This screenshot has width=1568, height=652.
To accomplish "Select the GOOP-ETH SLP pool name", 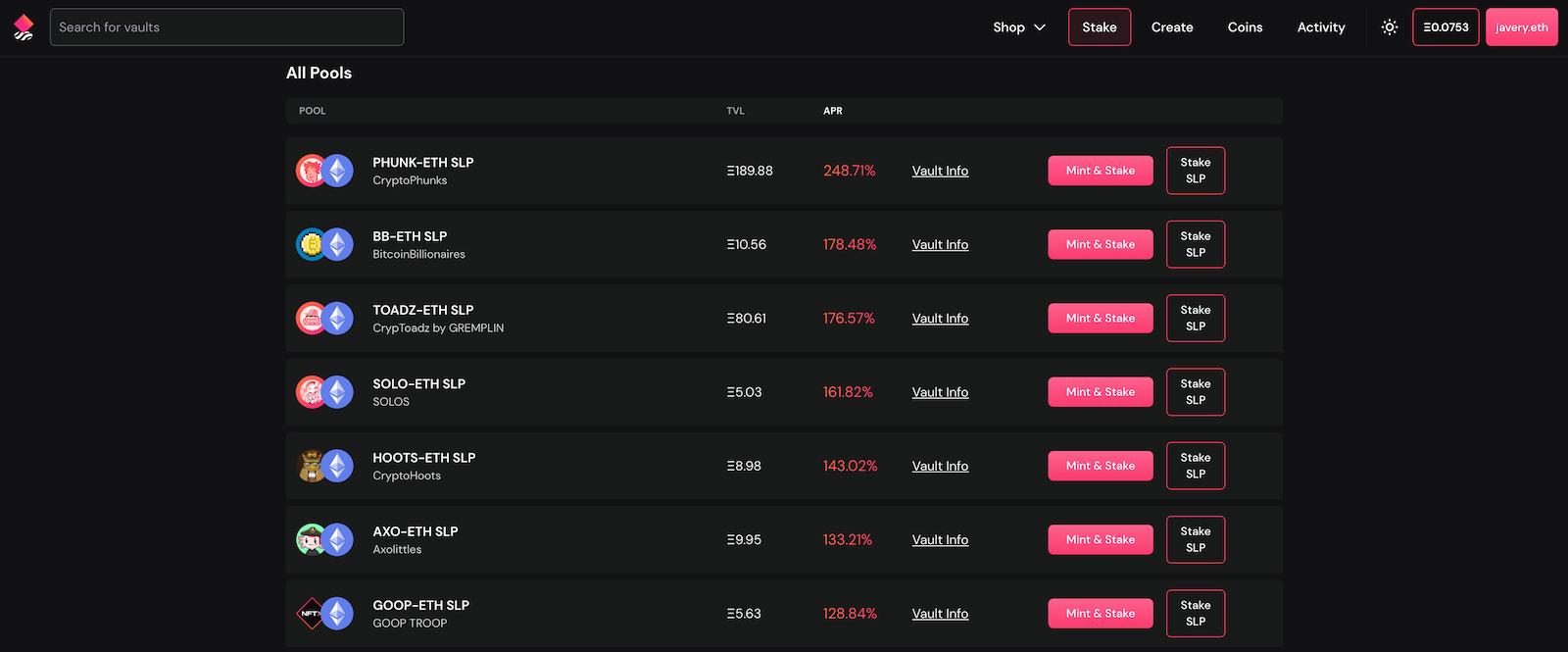I will [x=421, y=605].
